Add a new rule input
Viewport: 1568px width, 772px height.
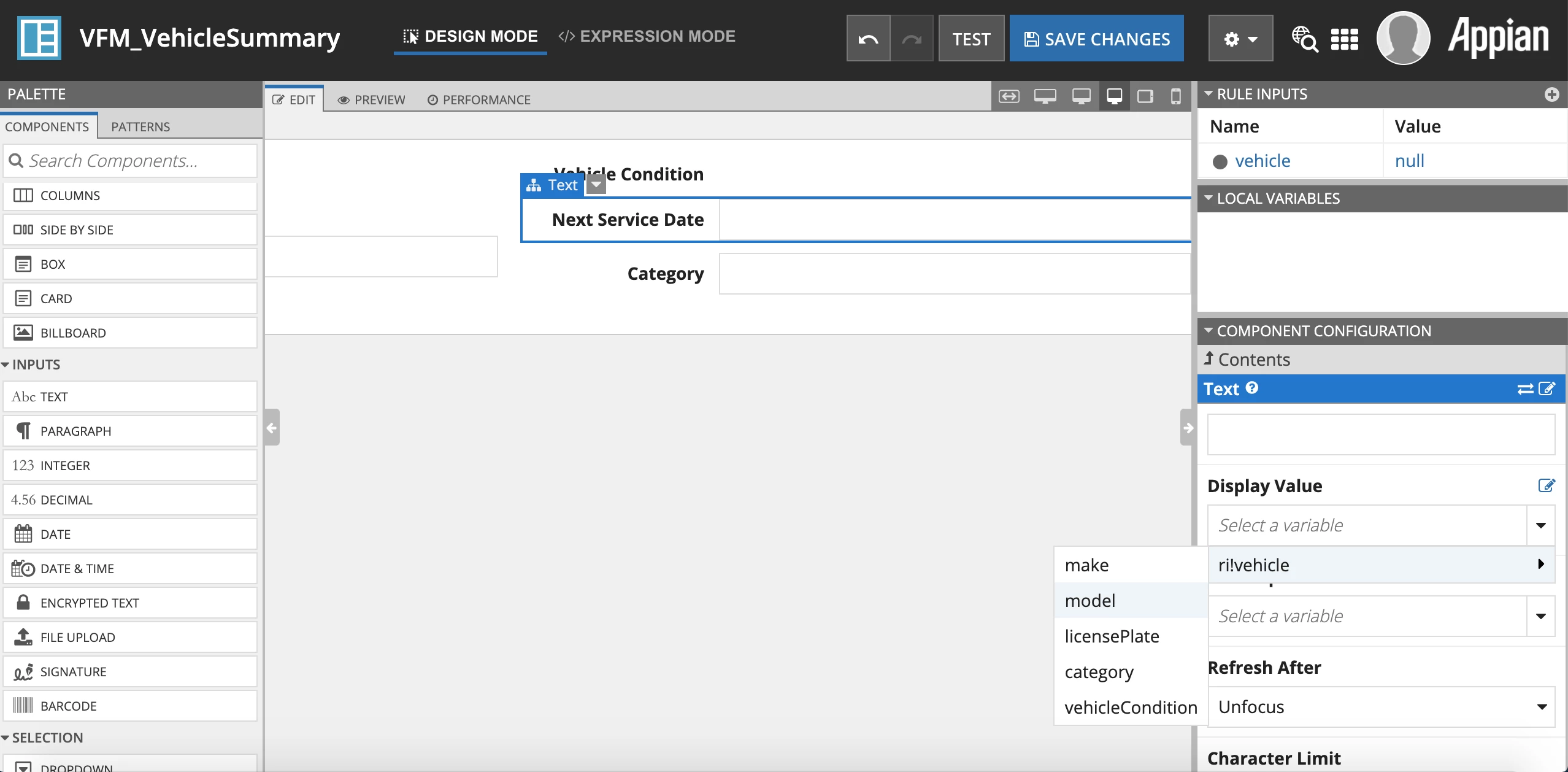(x=1551, y=95)
